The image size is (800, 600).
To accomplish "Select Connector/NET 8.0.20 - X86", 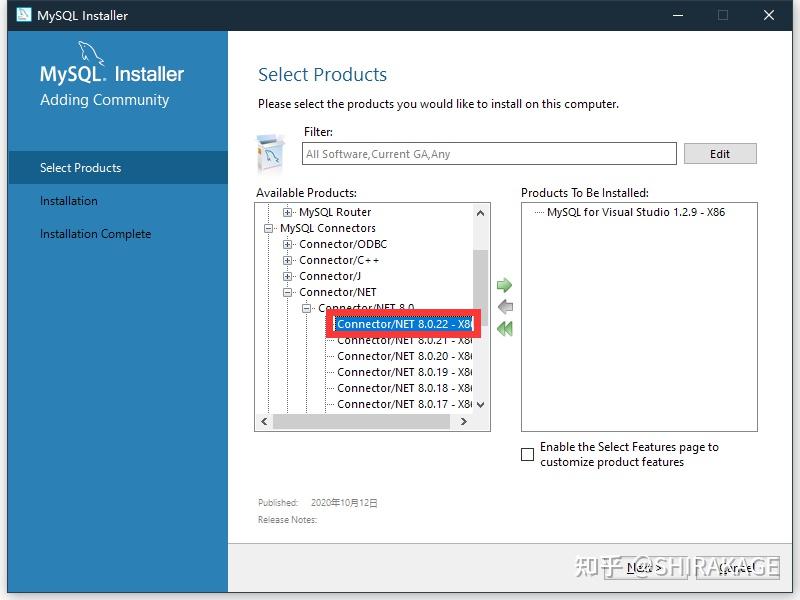I will [x=404, y=356].
